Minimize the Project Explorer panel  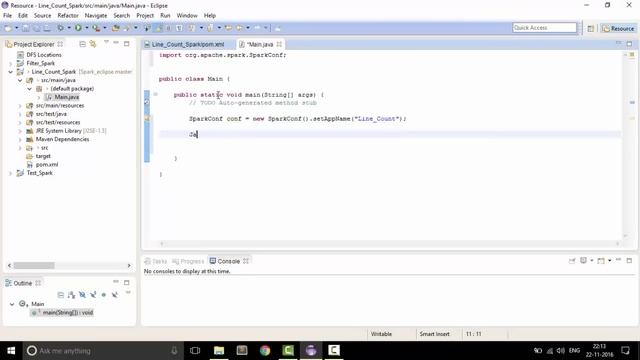point(116,43)
